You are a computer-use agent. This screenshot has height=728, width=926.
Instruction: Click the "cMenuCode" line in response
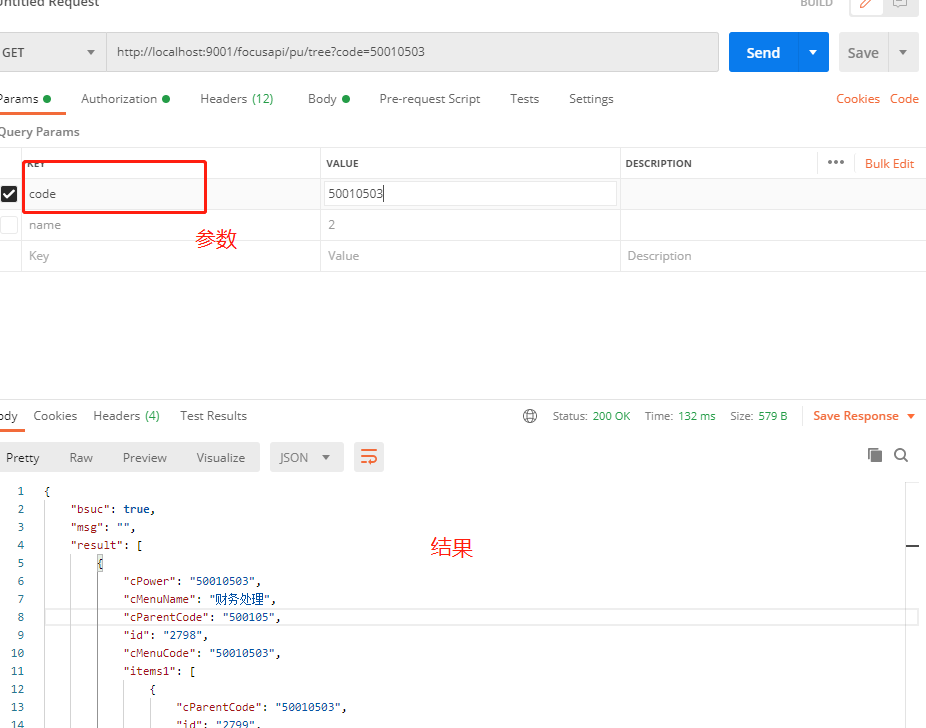click(x=202, y=653)
